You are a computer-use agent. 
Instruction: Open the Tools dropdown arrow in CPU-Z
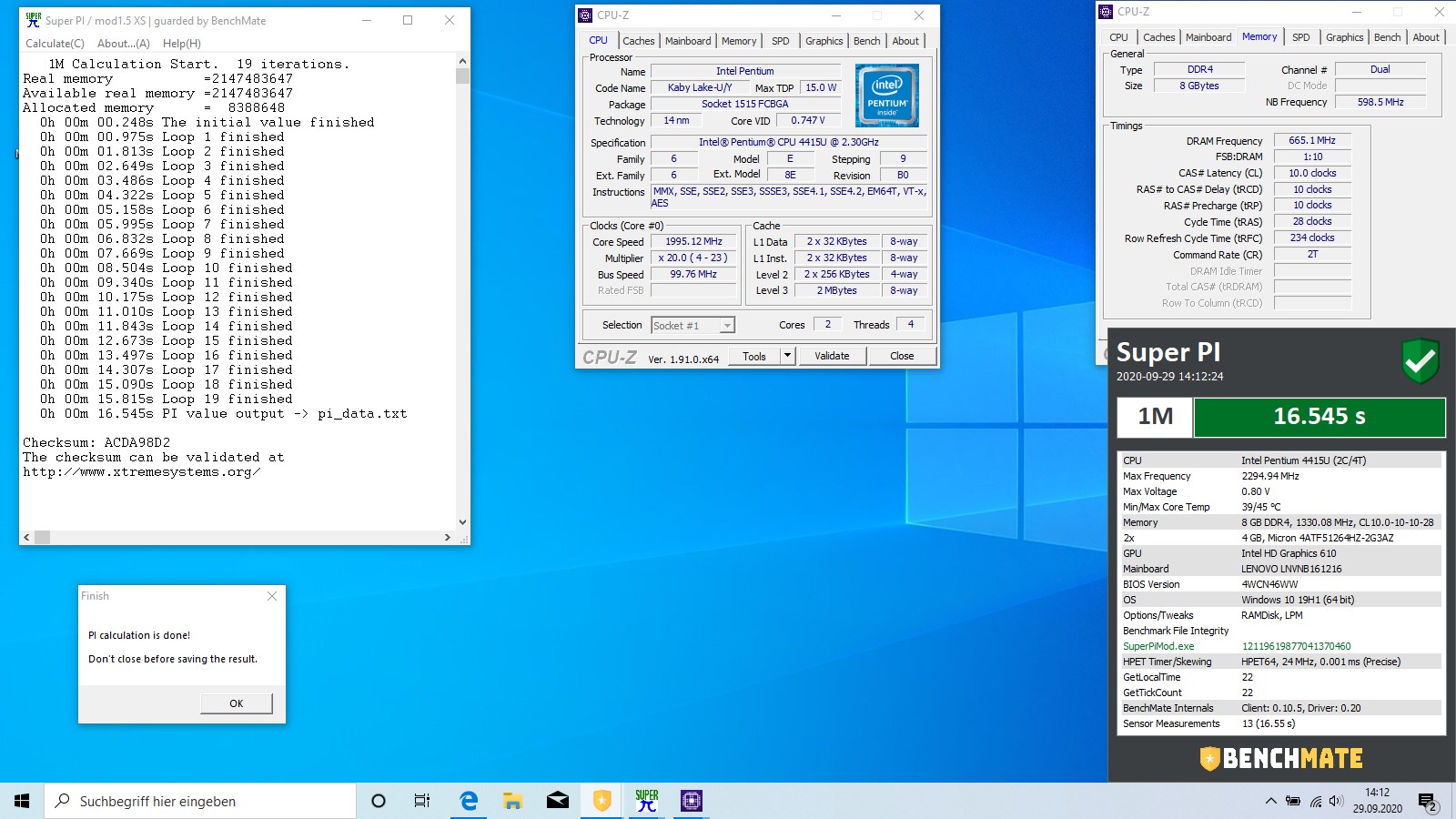788,356
